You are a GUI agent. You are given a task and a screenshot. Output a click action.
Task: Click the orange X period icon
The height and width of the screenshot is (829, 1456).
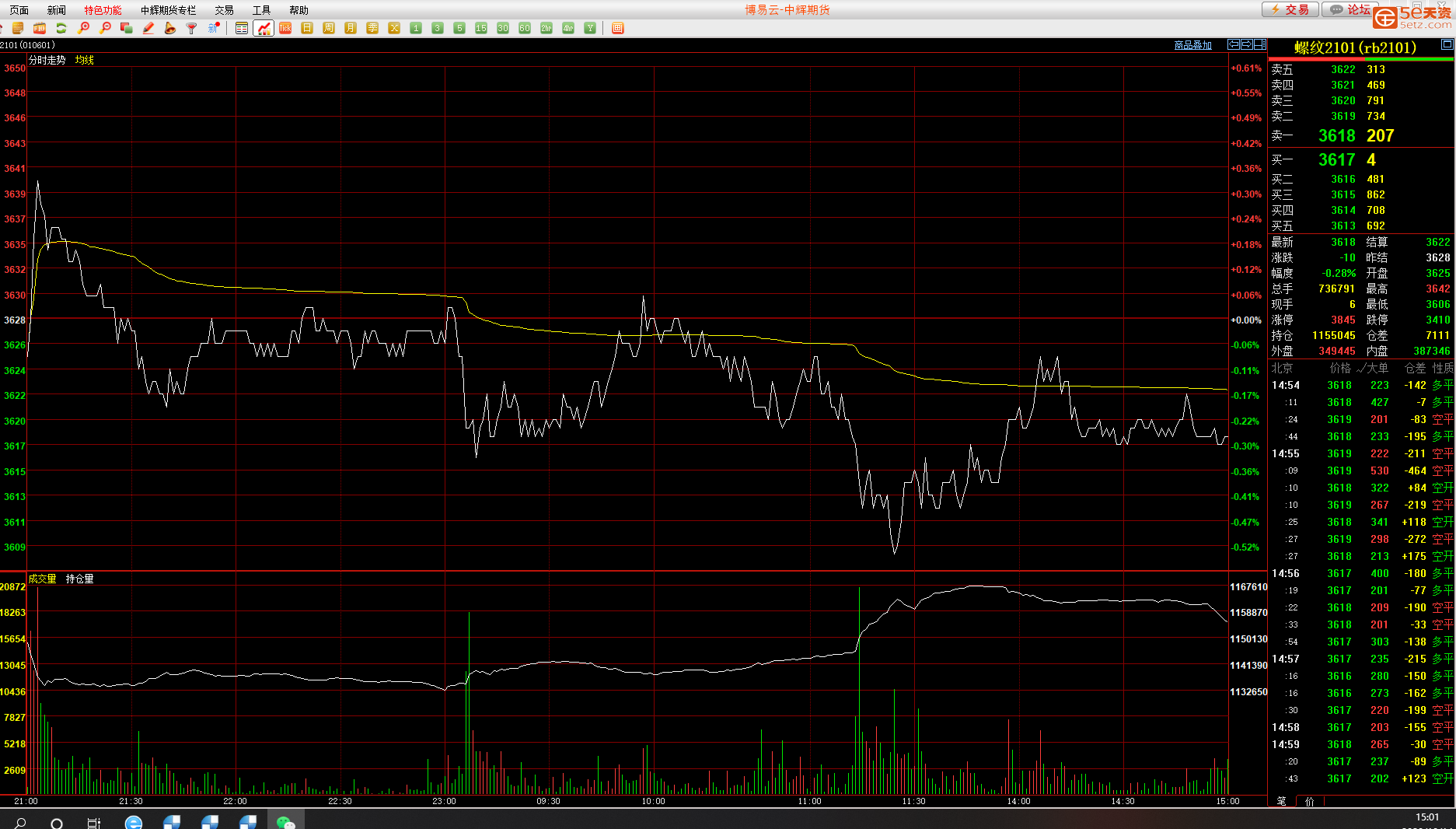[x=394, y=28]
